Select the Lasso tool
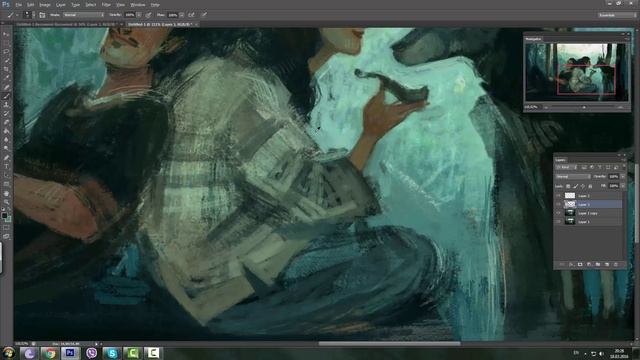 pyautogui.click(x=6, y=52)
